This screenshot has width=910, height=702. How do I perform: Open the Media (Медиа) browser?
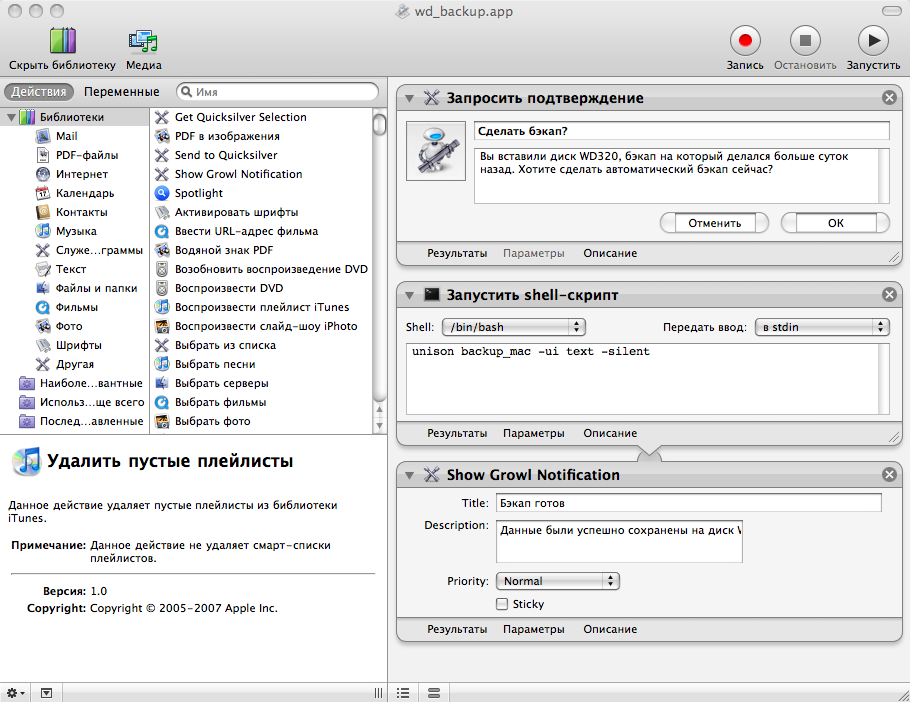click(x=143, y=41)
